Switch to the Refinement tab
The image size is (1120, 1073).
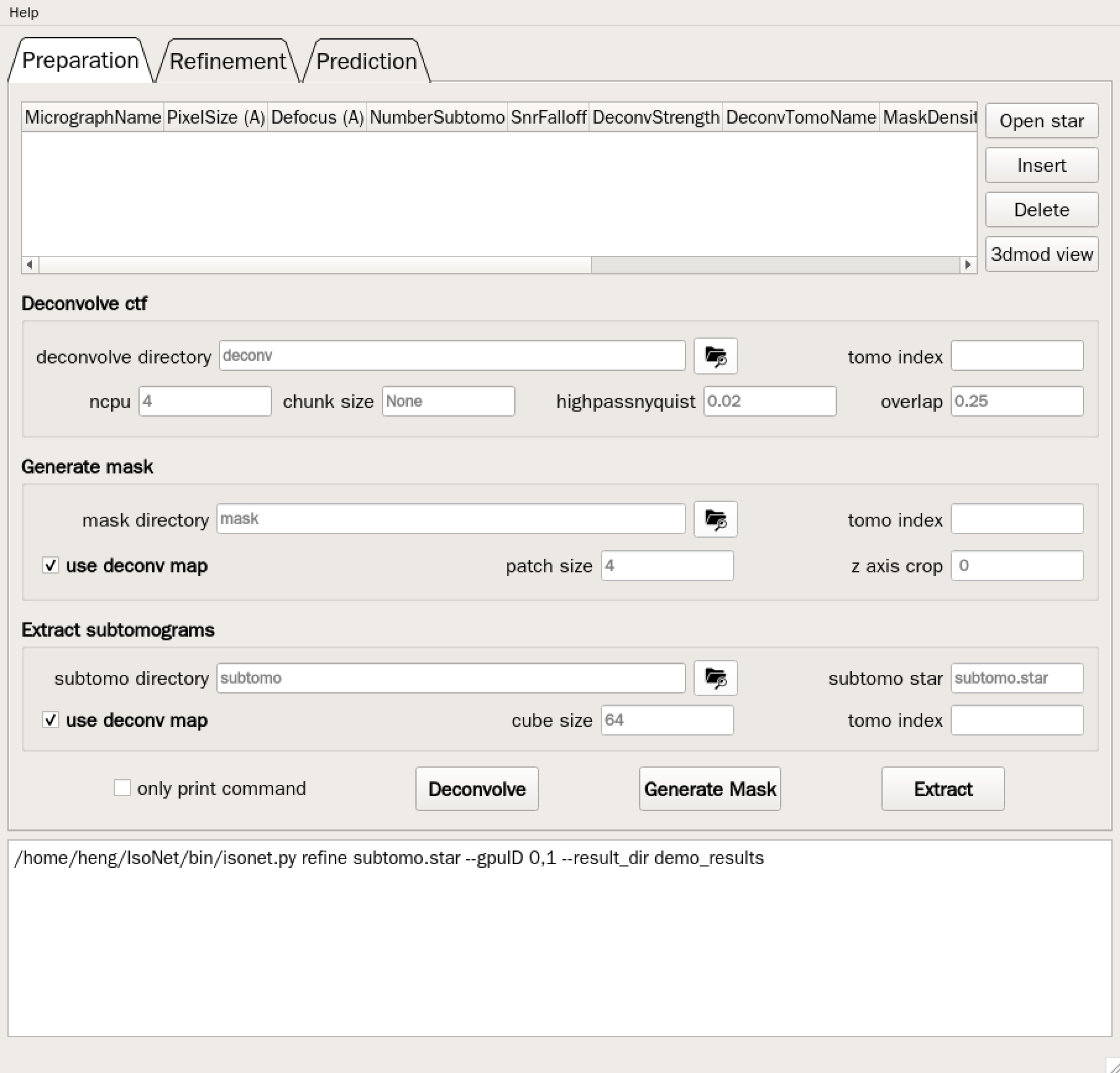click(x=227, y=61)
